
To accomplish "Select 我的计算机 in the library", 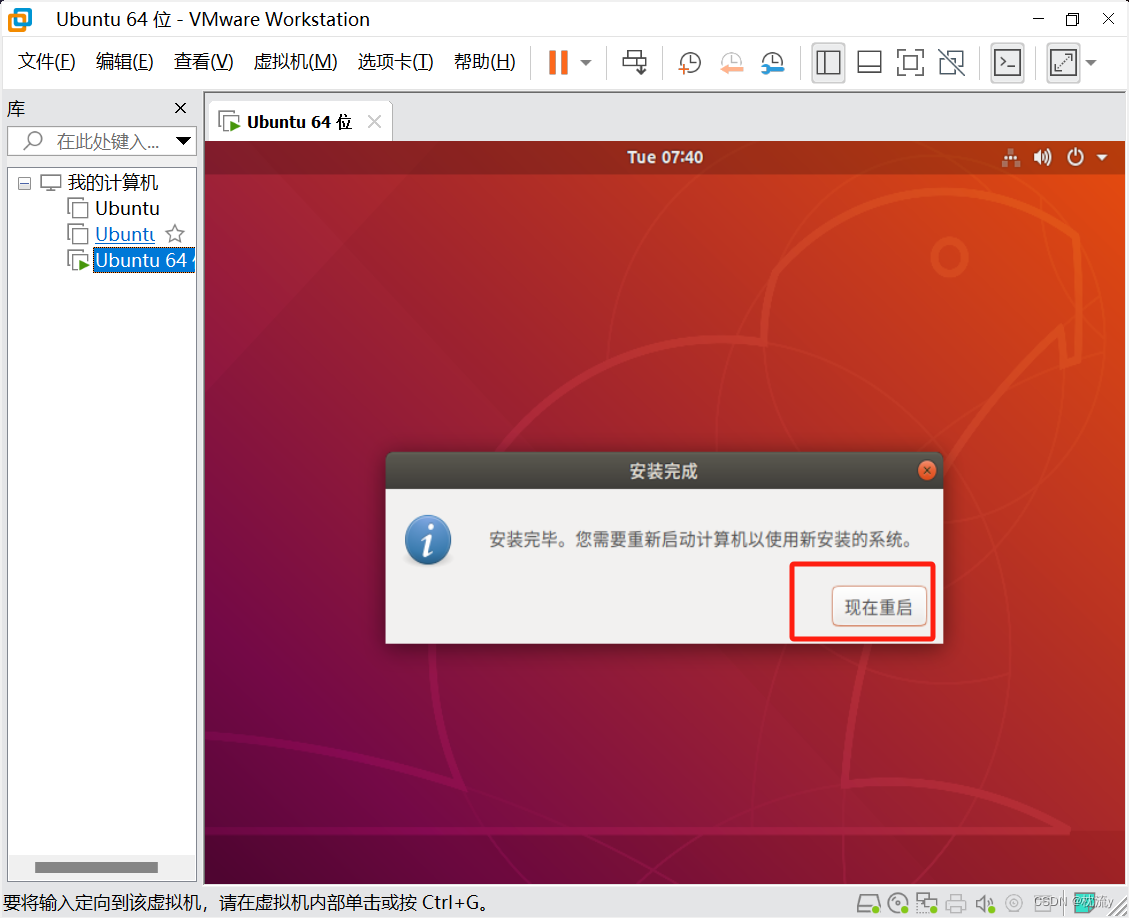I will click(x=112, y=183).
